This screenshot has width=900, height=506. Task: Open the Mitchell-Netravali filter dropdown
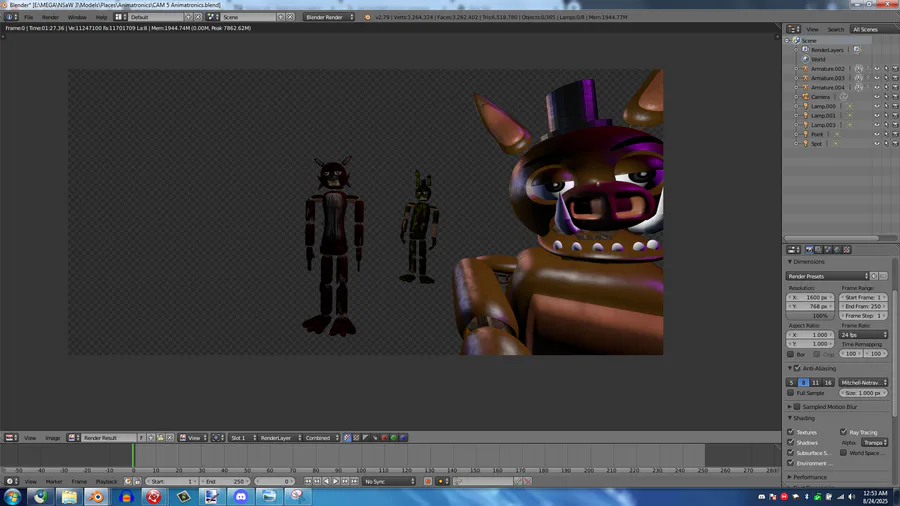click(863, 383)
